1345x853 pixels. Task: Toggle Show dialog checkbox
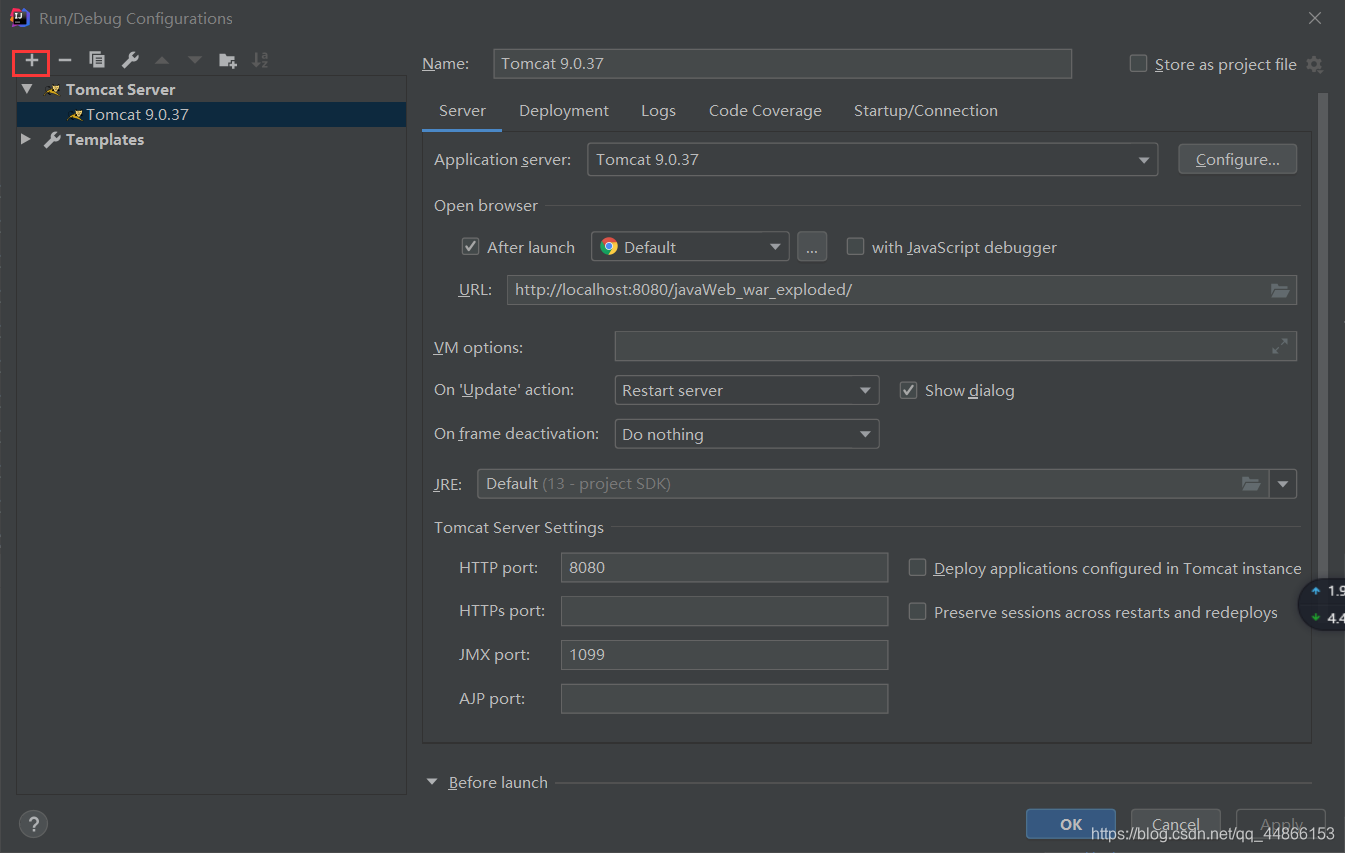point(908,390)
